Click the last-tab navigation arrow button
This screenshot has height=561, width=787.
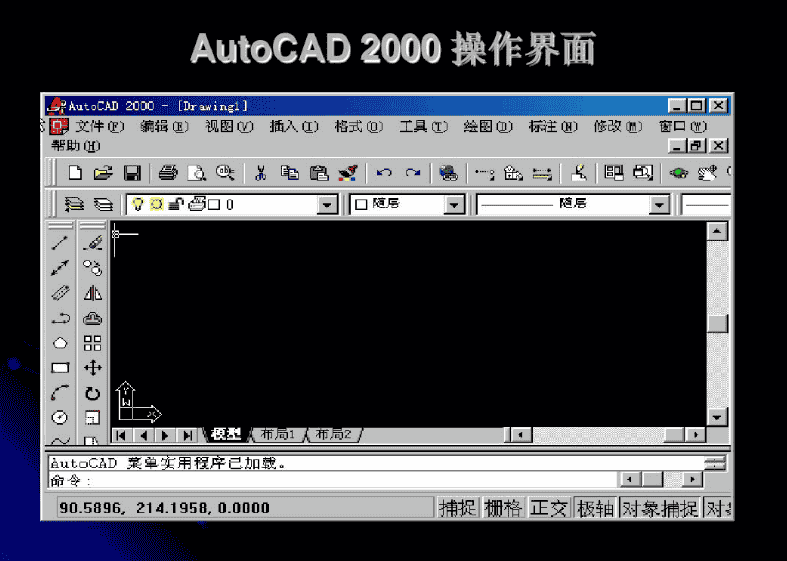(188, 435)
